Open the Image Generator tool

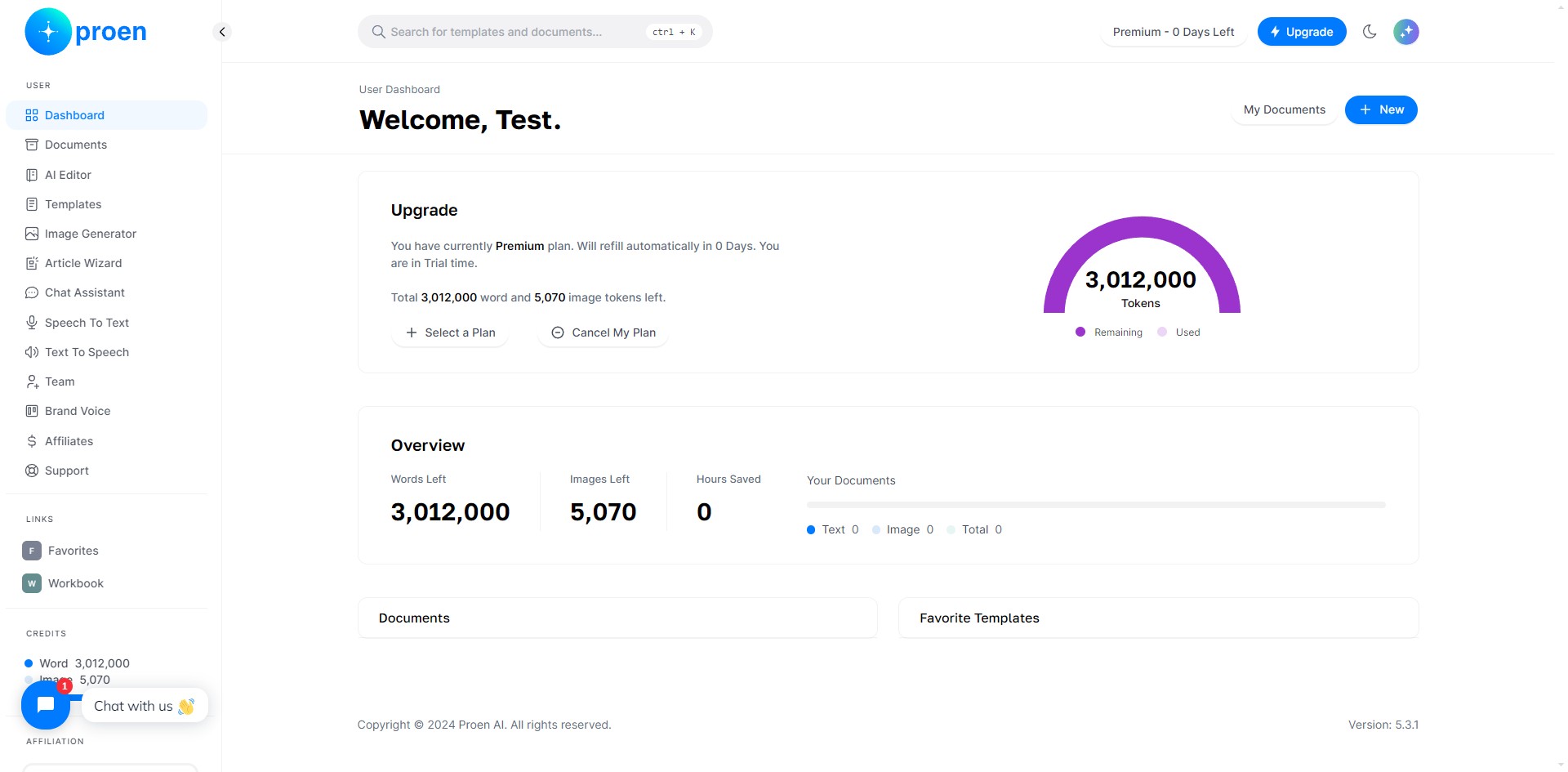91,234
